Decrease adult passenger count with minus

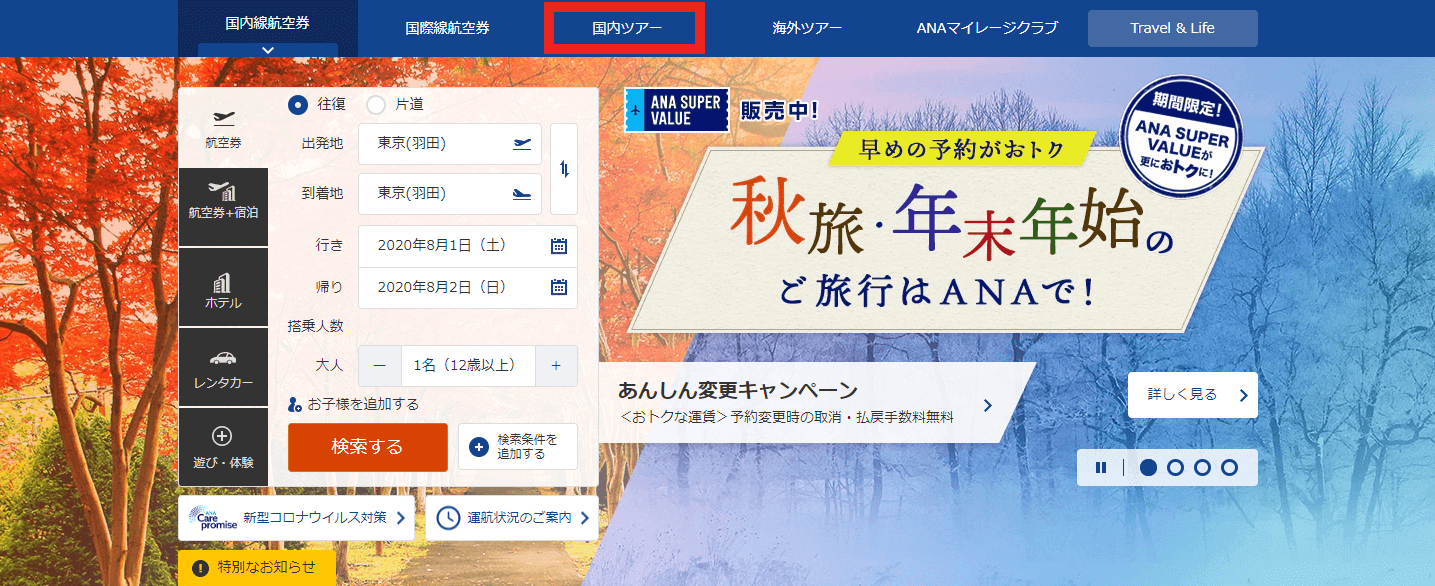coord(380,366)
